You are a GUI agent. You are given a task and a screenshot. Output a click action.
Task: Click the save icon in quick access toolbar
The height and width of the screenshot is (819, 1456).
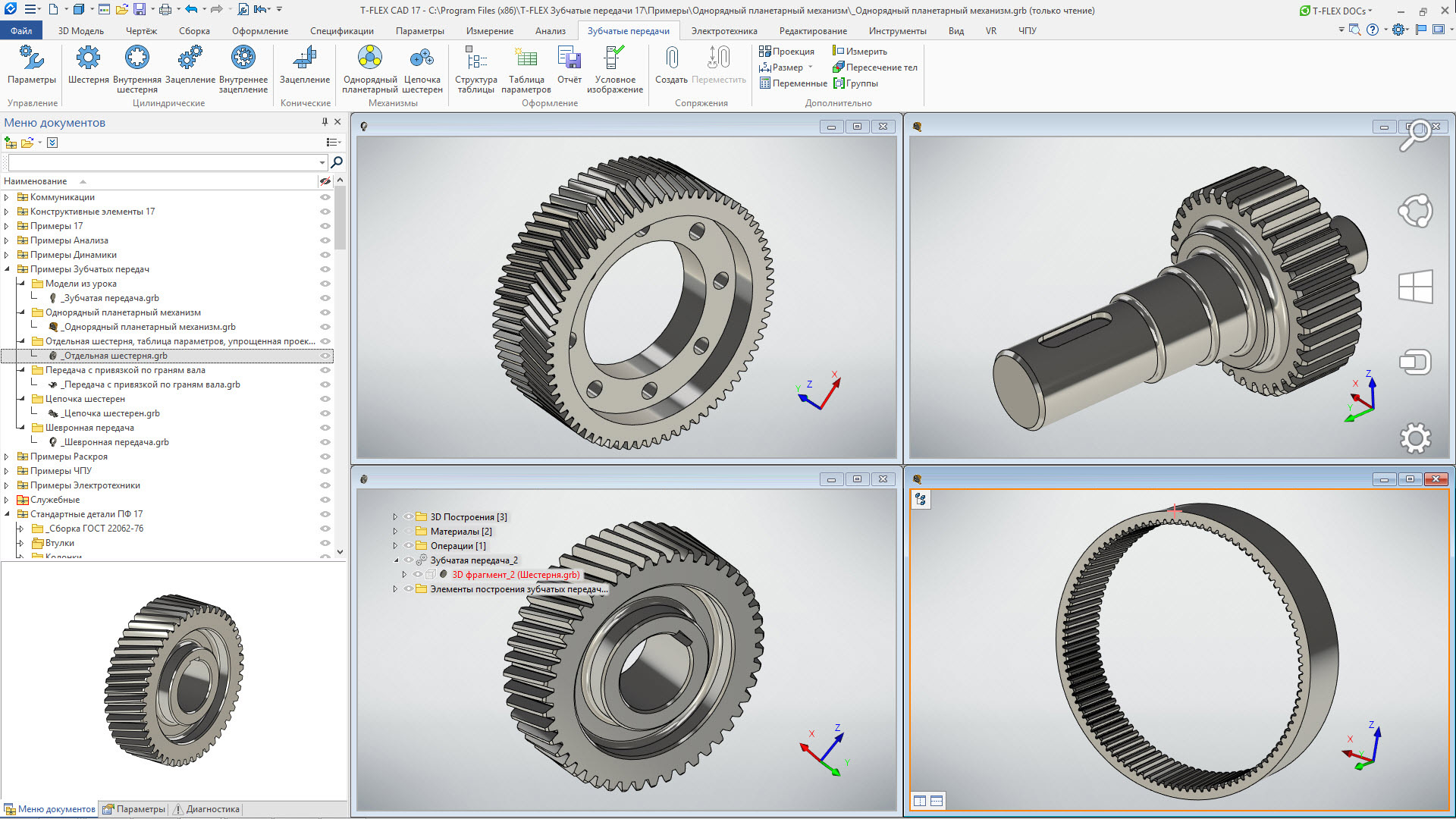(140, 10)
